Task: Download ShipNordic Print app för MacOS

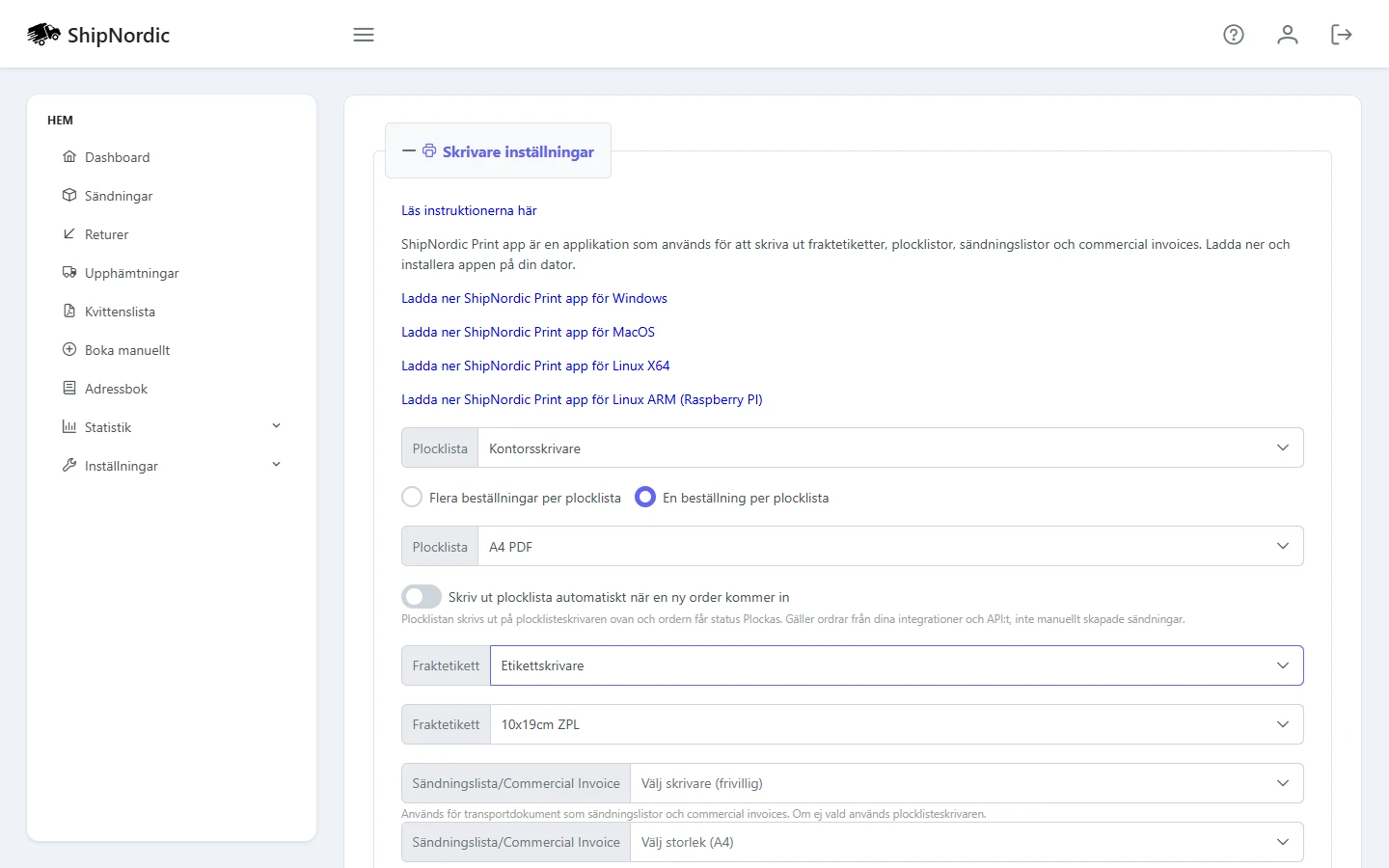Action: click(528, 332)
